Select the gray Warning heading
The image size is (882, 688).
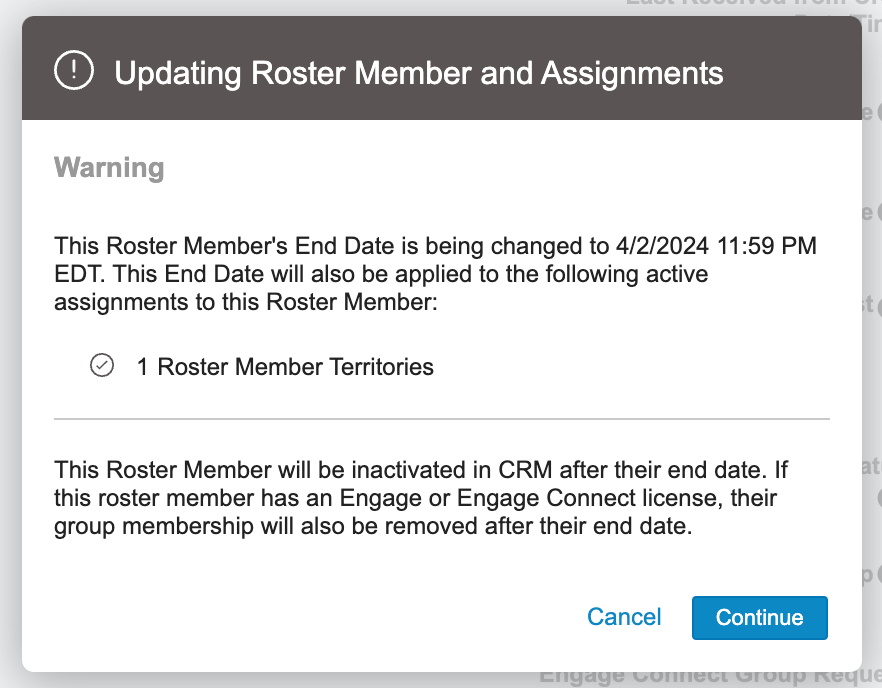click(x=109, y=167)
